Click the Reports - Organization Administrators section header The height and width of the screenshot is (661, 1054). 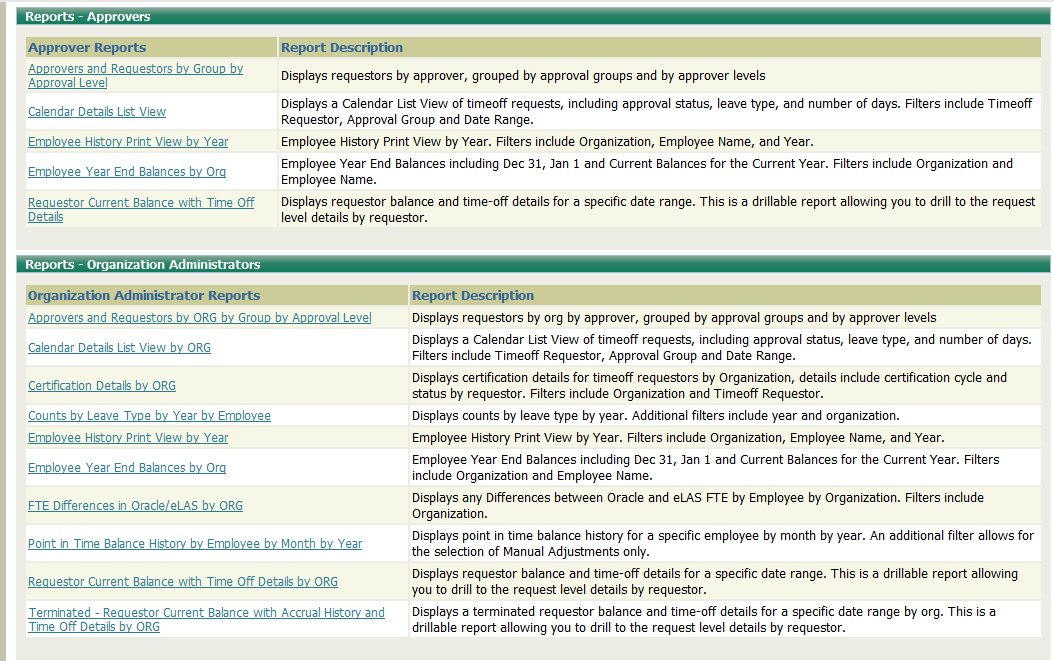(x=142, y=265)
